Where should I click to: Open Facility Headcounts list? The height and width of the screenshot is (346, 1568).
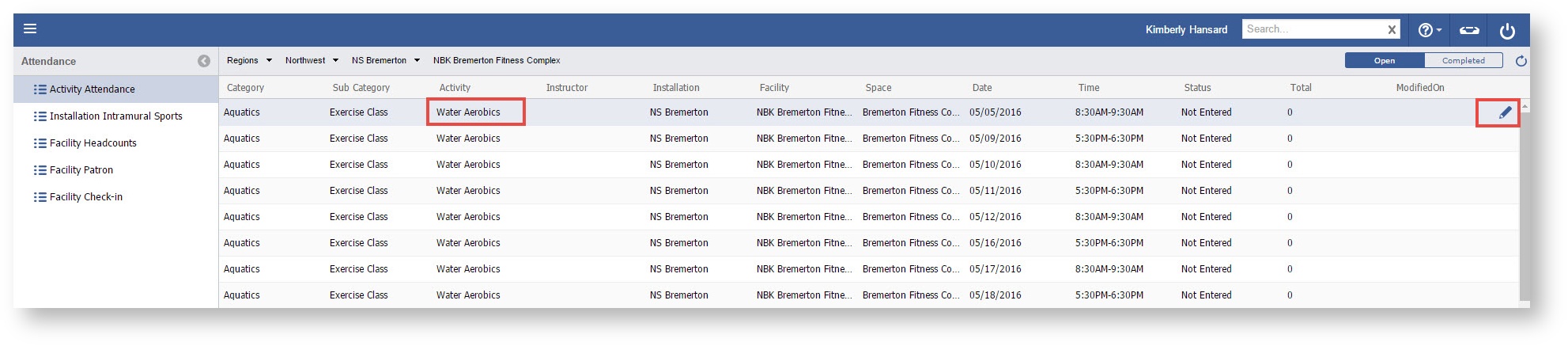coord(93,143)
